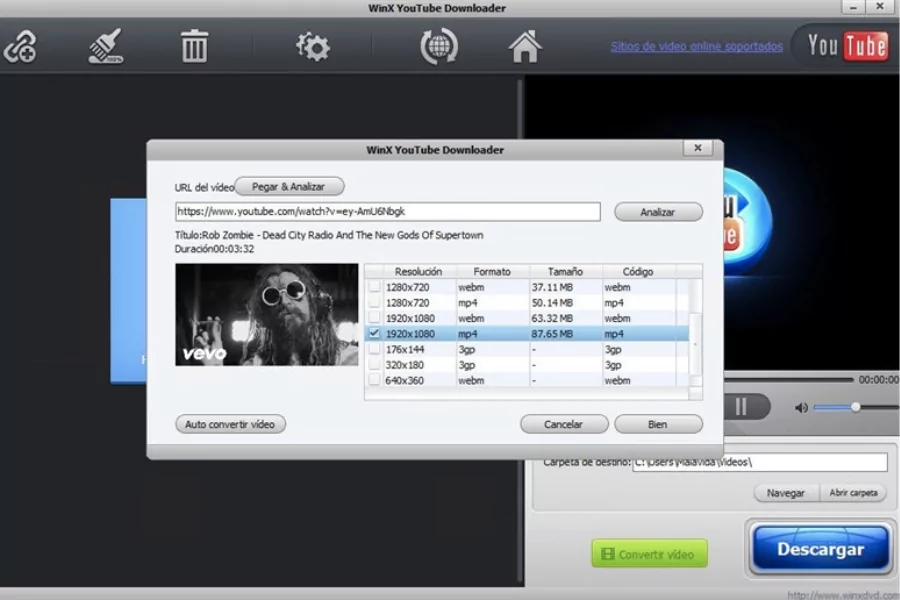This screenshot has width=900, height=600.
Task: Click the green Convertir vídeo button
Action: point(649,553)
